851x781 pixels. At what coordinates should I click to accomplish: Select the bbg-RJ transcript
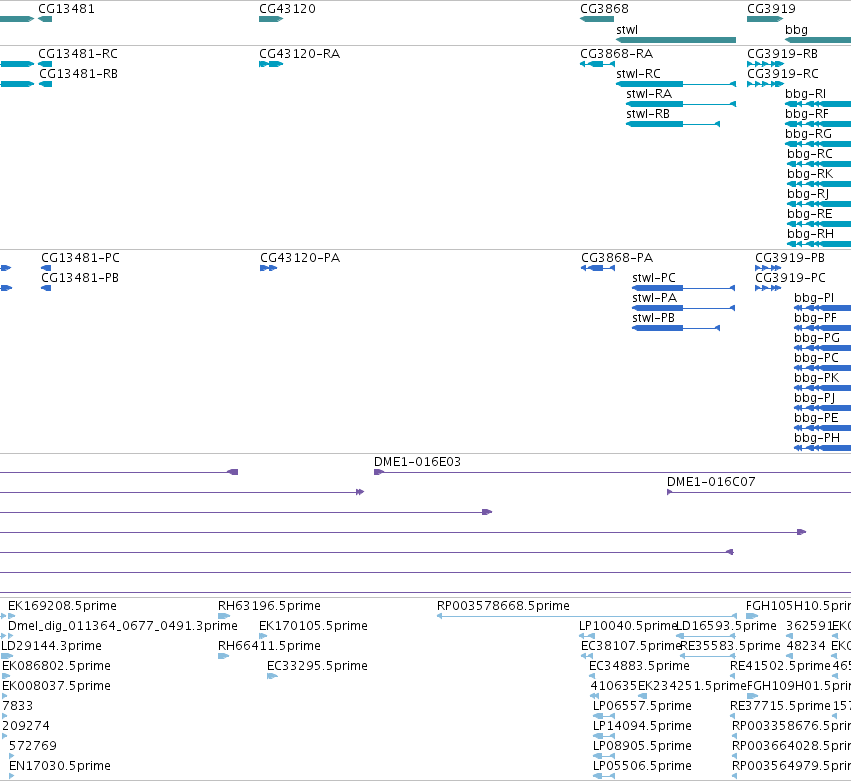click(x=808, y=194)
